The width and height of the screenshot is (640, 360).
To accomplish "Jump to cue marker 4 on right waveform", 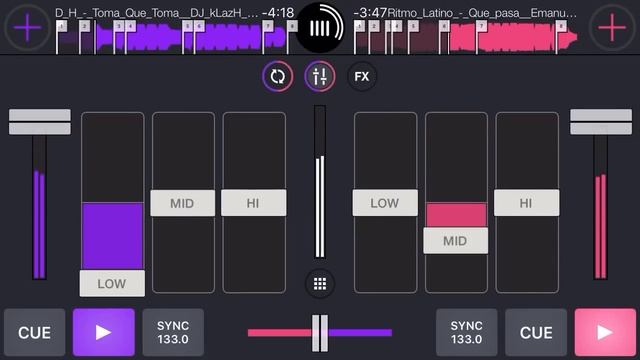I will (x=396, y=27).
